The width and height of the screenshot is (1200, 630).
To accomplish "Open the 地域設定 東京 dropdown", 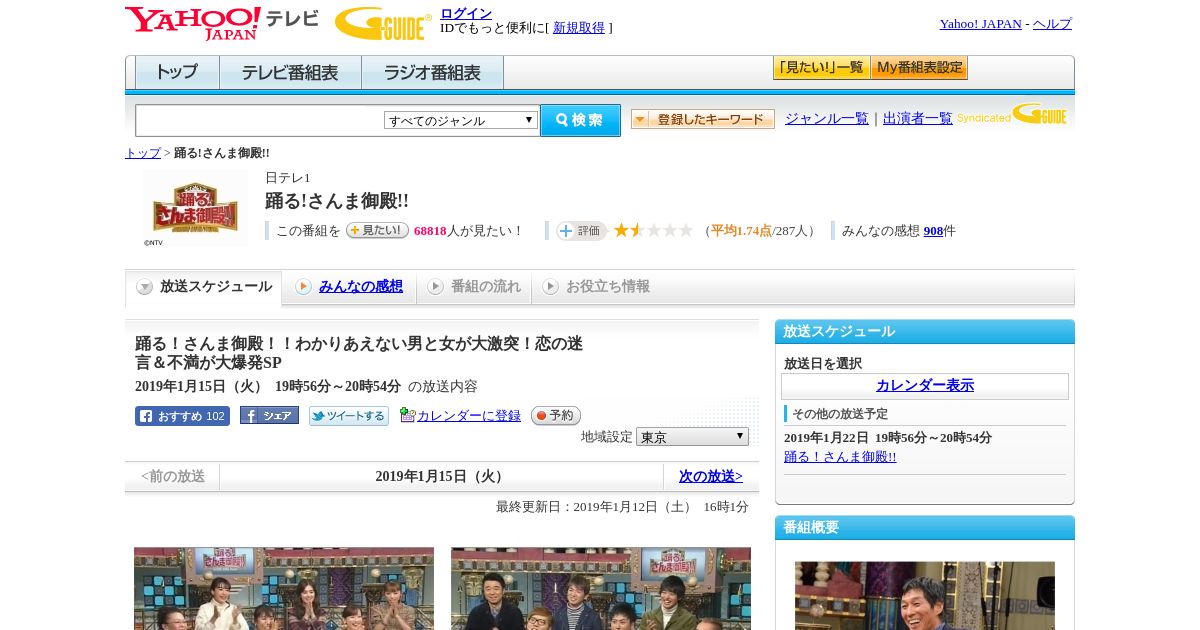I will point(692,437).
